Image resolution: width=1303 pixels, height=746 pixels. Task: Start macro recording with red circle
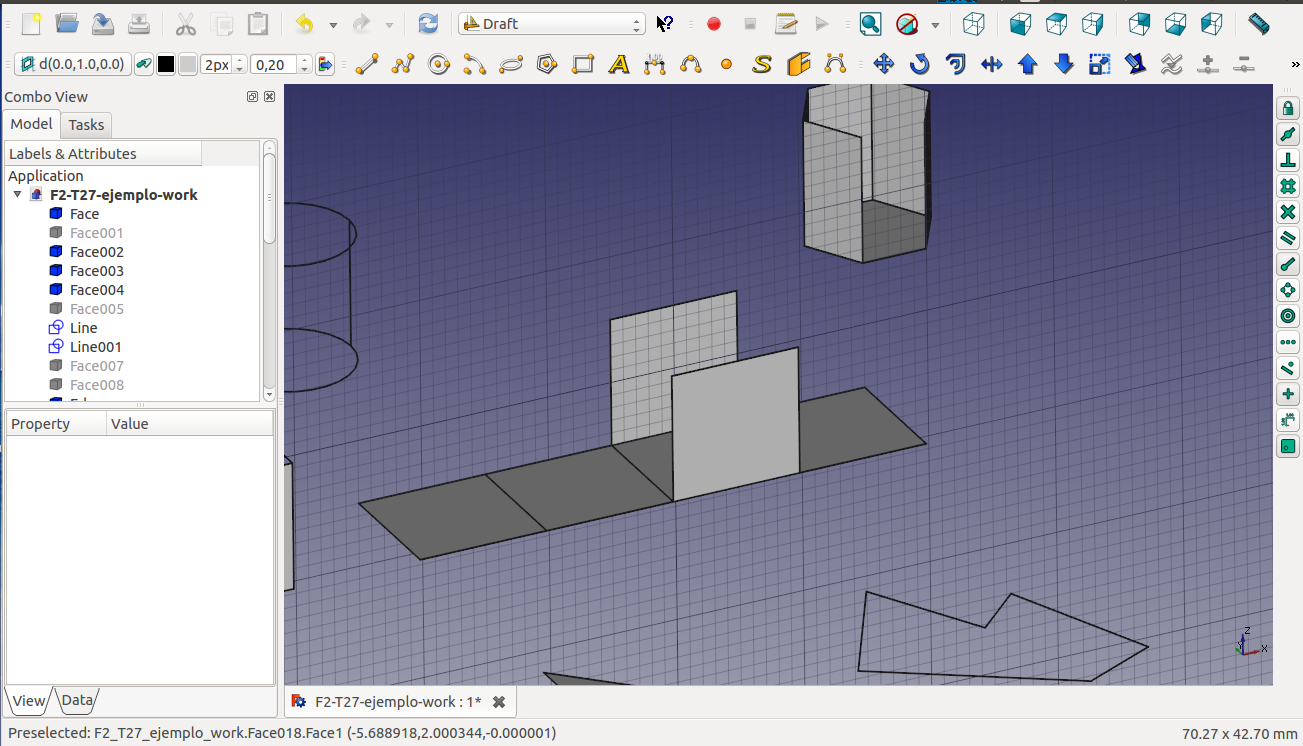coord(713,24)
